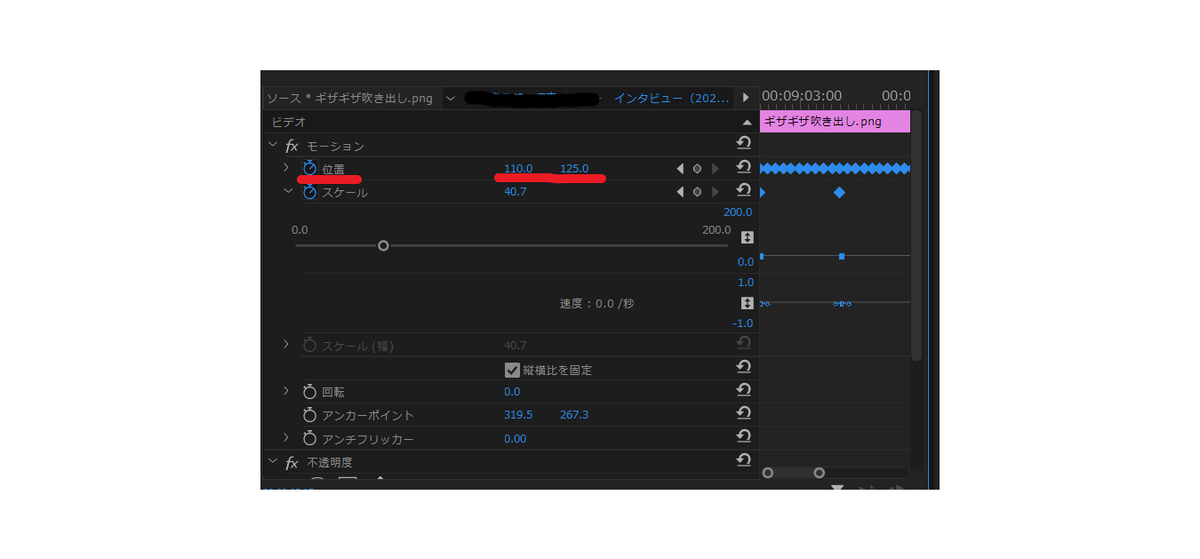Edit the 位置 X value 110.0
Viewport: 1200px width, 559px height.
(x=518, y=168)
